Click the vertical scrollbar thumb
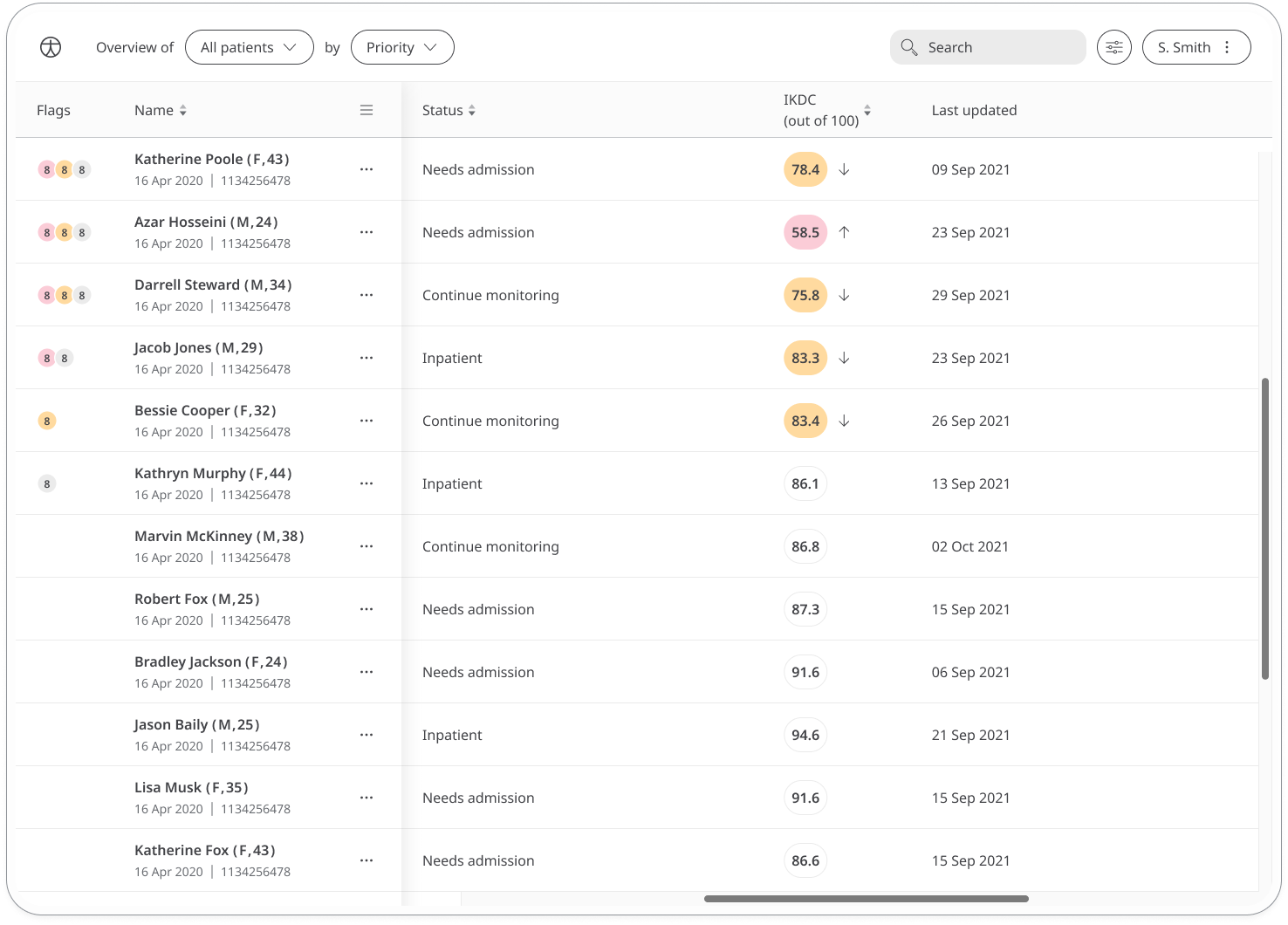Viewport: 1288px width, 925px height. (1265, 528)
